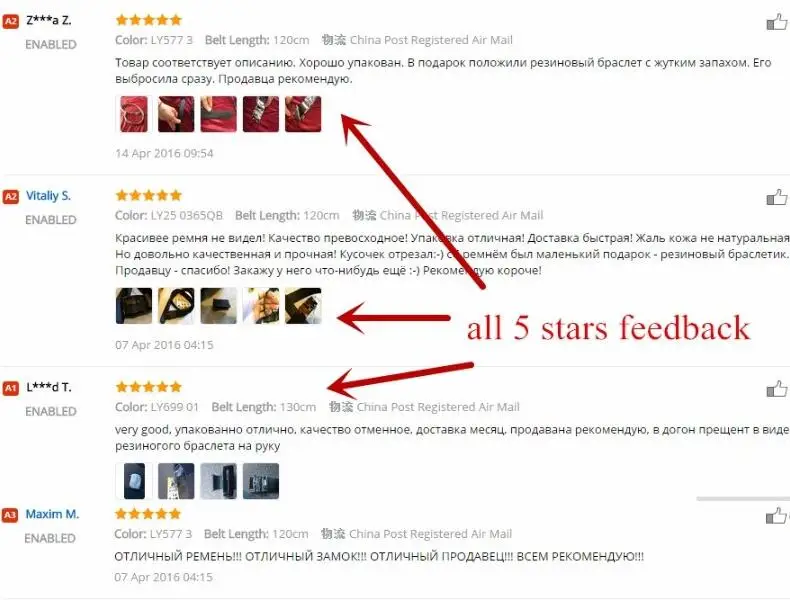Open first photo in L***d T. review

134,481
